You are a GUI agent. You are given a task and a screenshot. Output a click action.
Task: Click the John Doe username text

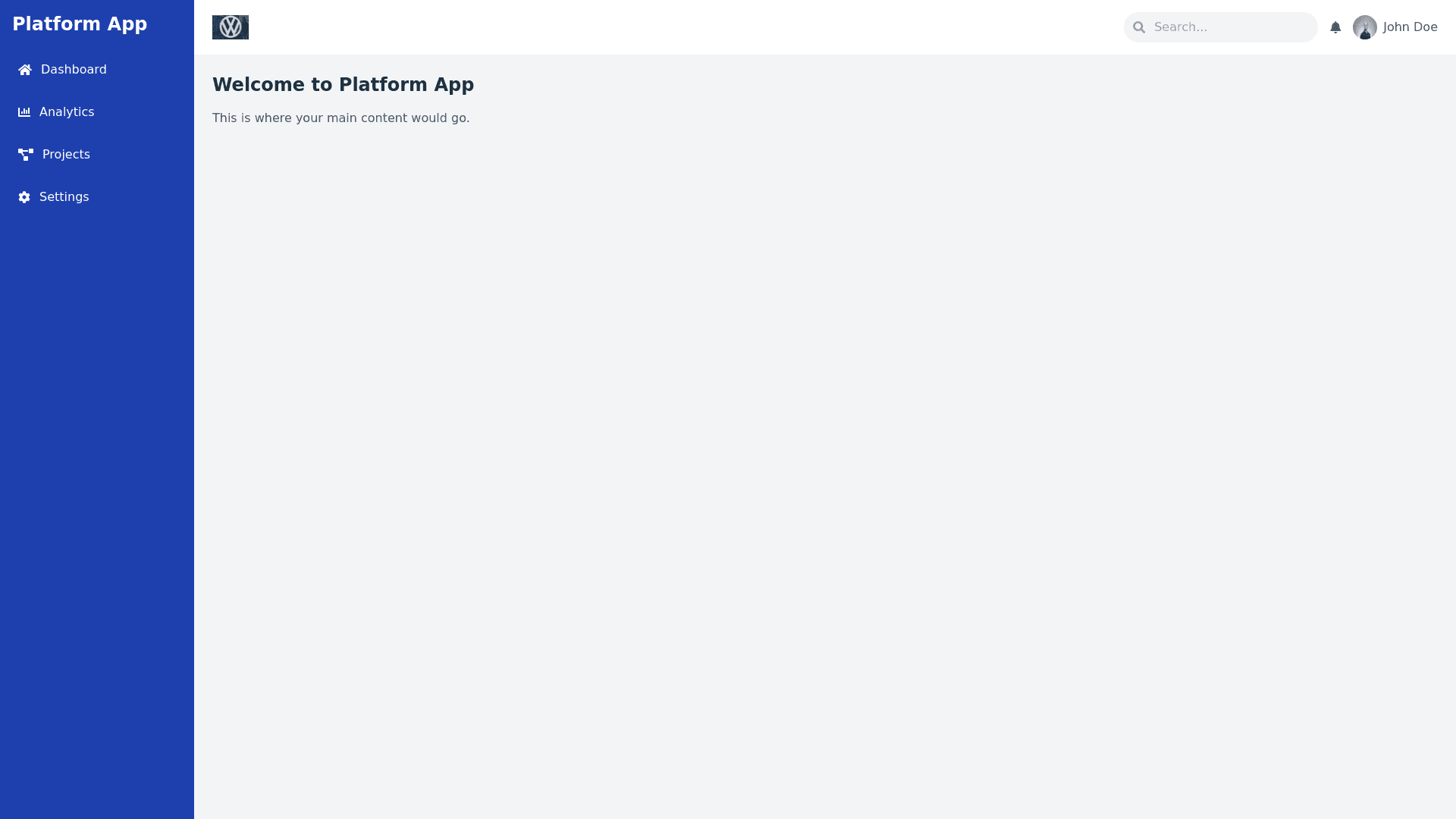1410,27
